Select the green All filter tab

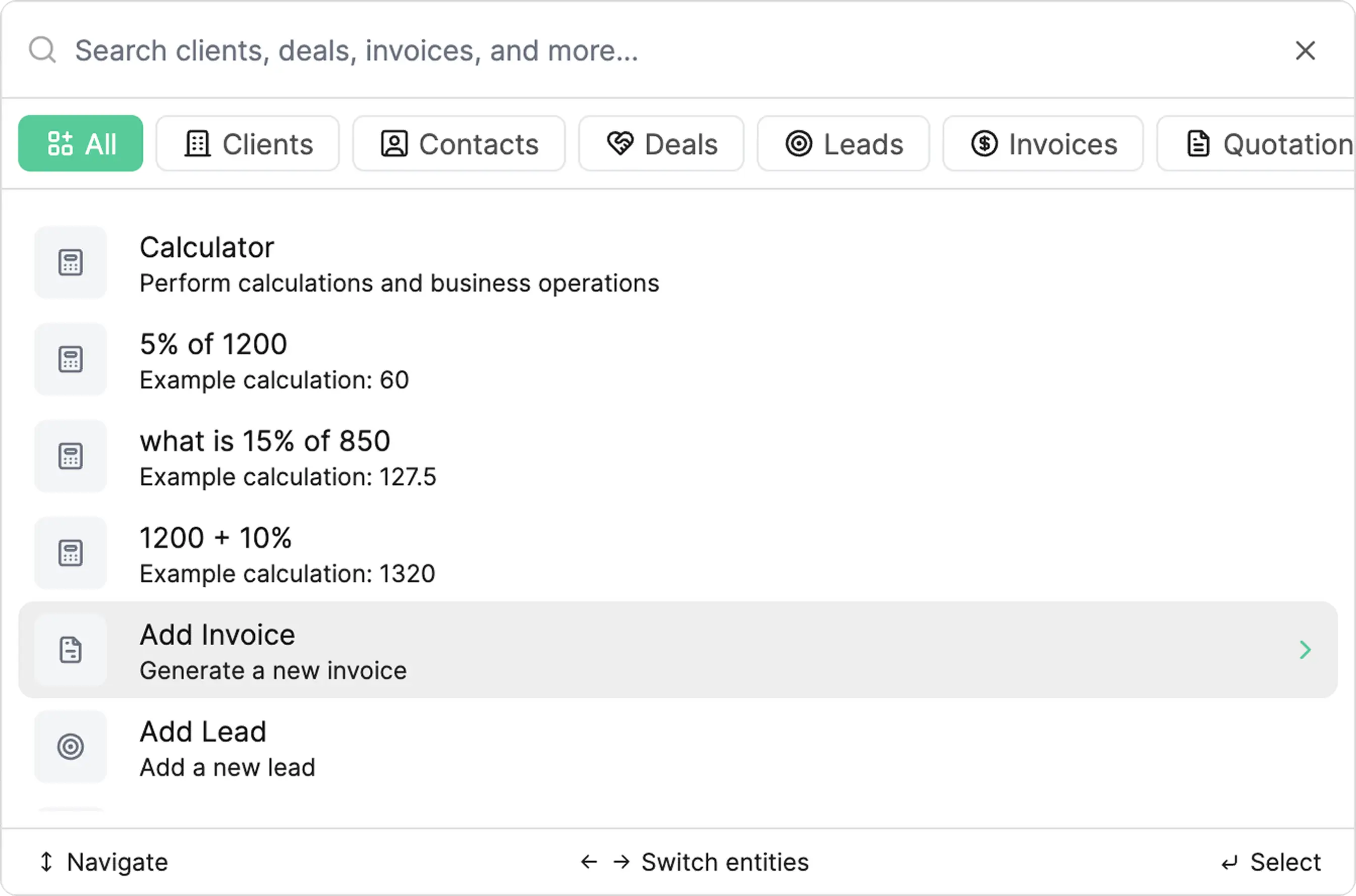[81, 143]
